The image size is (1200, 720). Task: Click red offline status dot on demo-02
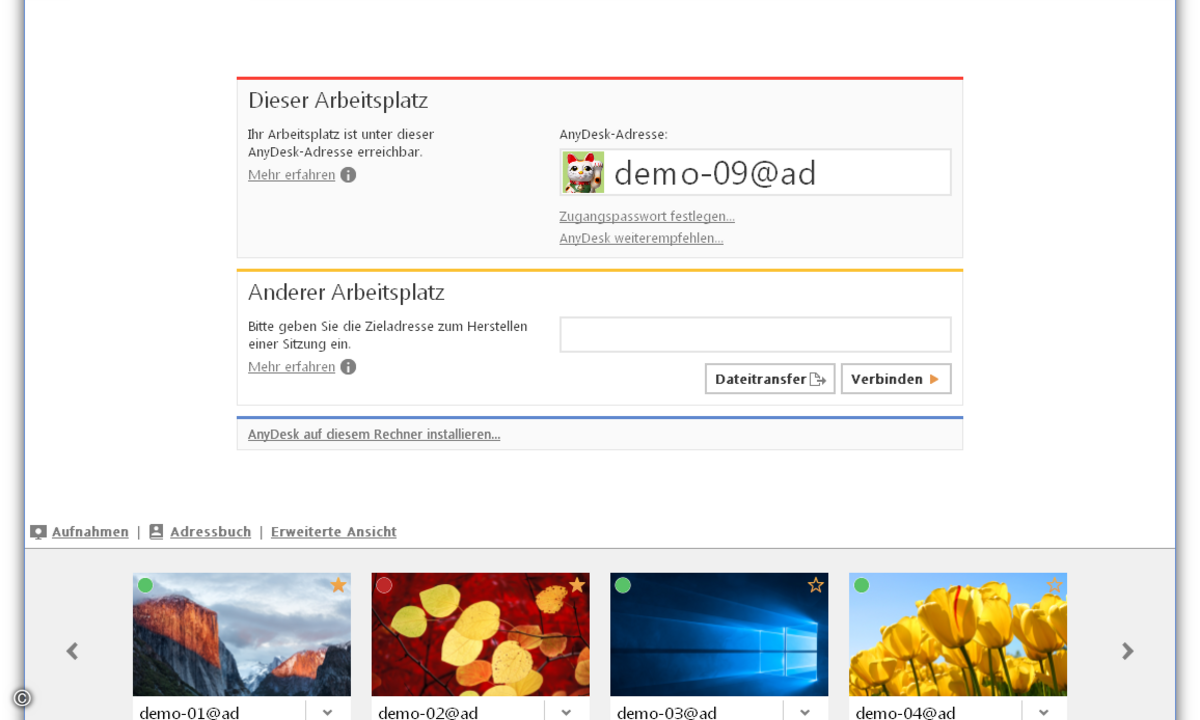coord(384,585)
